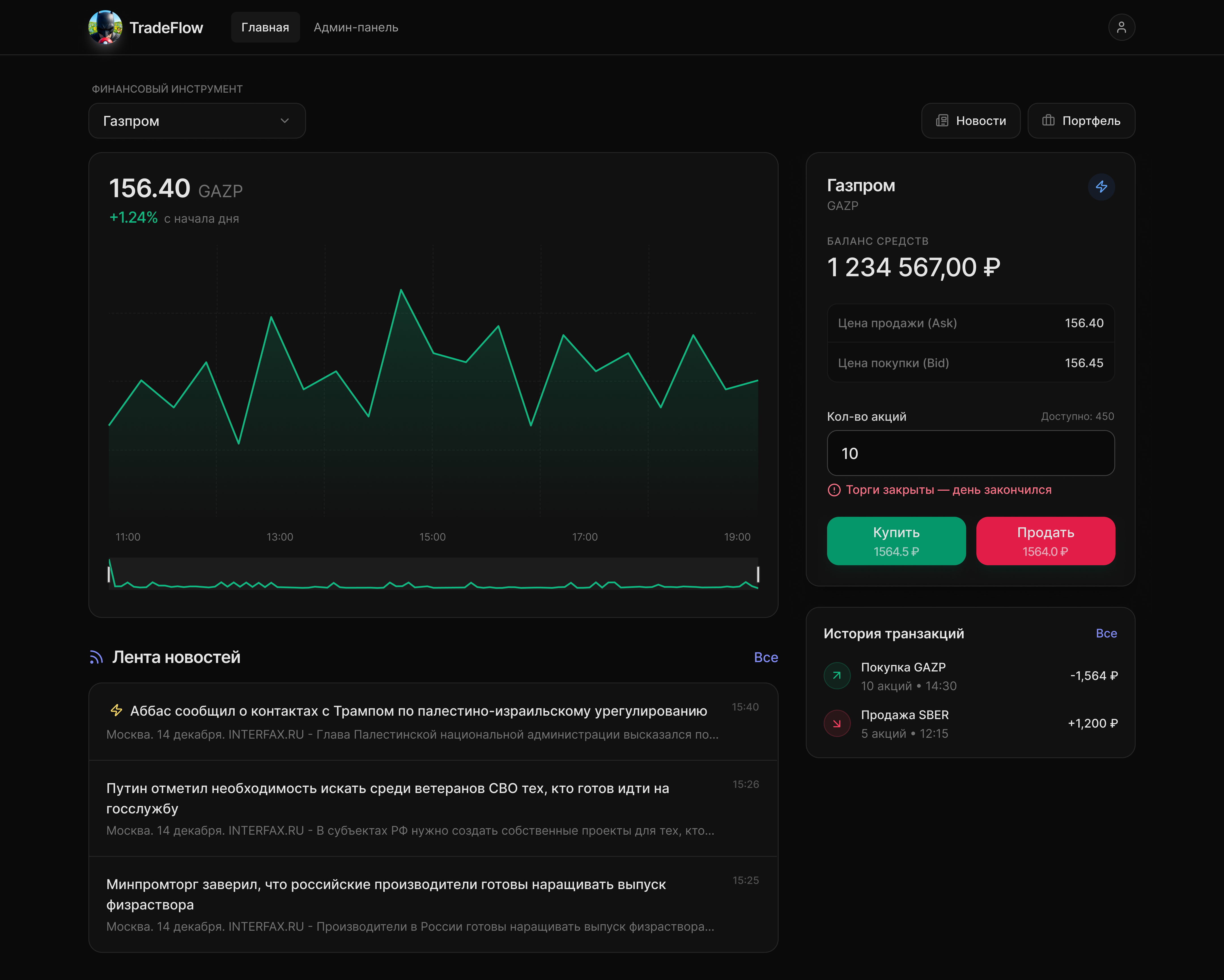
Task: Click the red arrow icon for Продажа SBER
Action: [837, 723]
